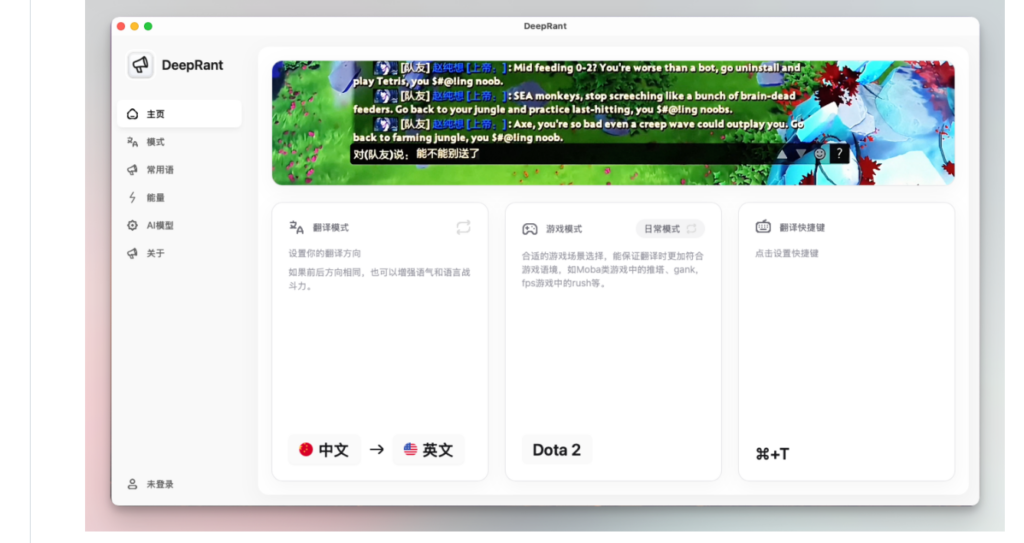Click the 游戏模式 card title
This screenshot has width=1024, height=543.
564,229
